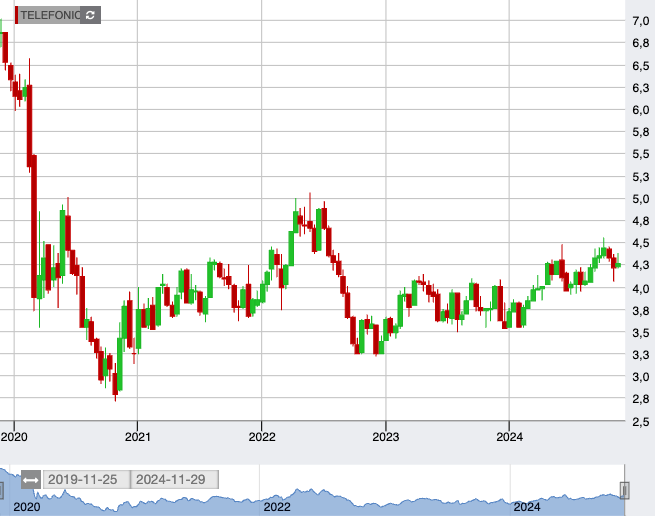
Task: Click the refresh icon beside TELEFONICA label
Action: click(x=90, y=15)
